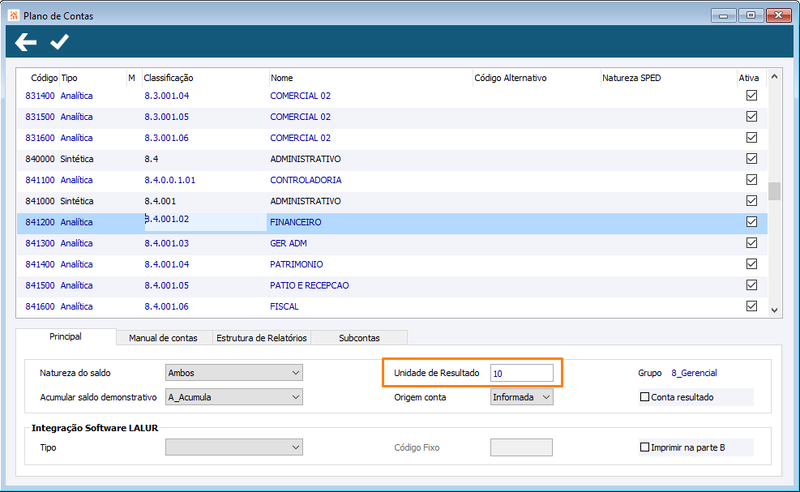Toggle Ativa checkbox for account 831500
The height and width of the screenshot is (492, 800).
pyautogui.click(x=751, y=116)
